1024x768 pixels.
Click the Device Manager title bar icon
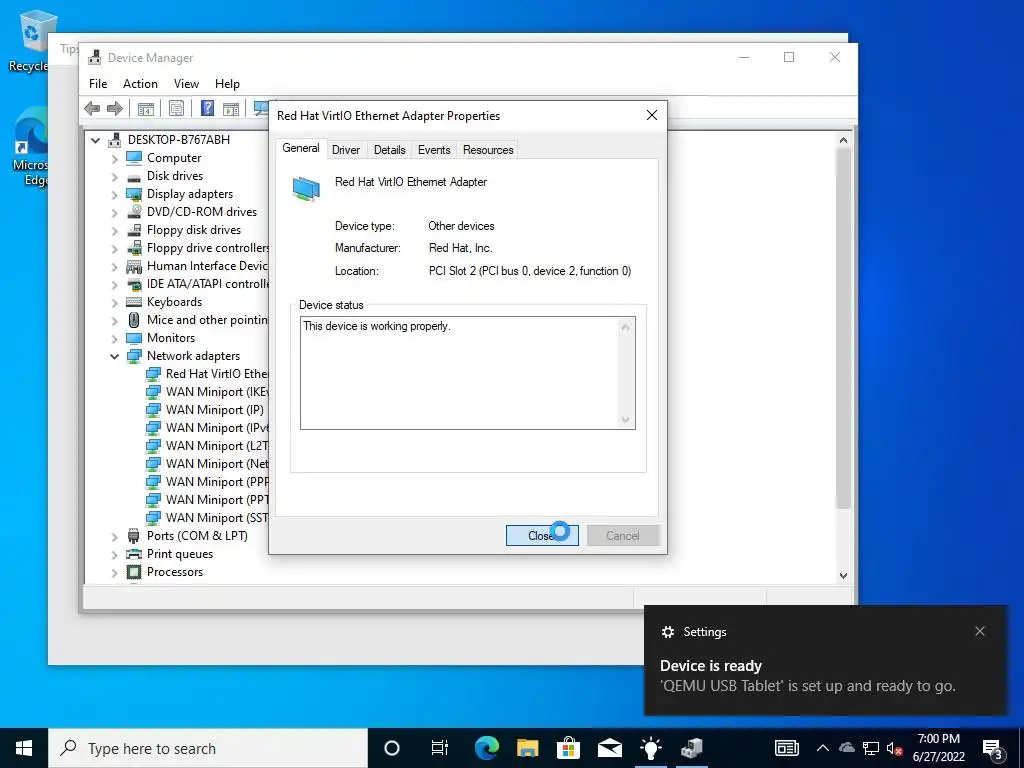tap(95, 57)
